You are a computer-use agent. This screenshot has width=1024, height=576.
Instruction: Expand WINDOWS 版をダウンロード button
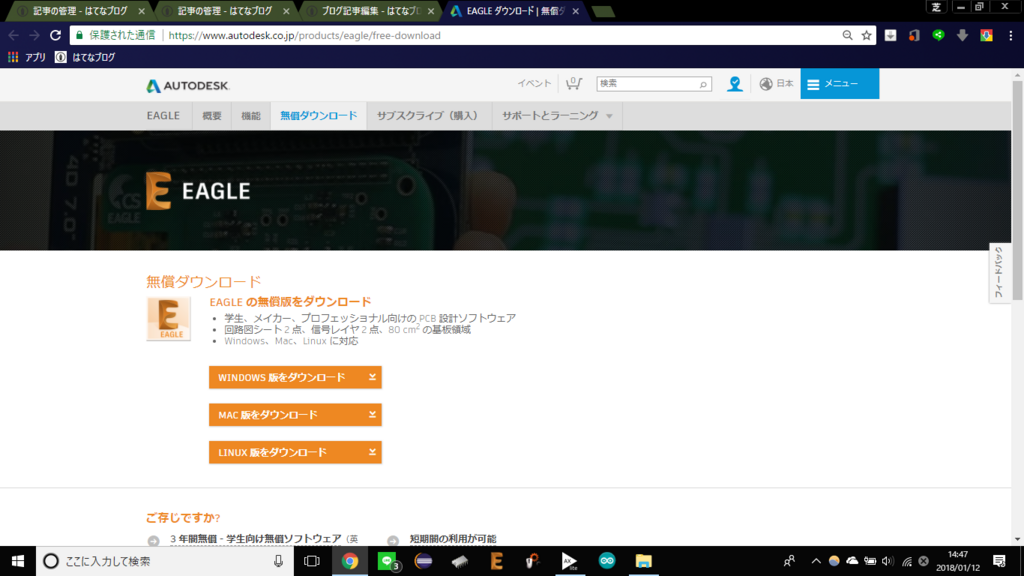[x=295, y=377]
